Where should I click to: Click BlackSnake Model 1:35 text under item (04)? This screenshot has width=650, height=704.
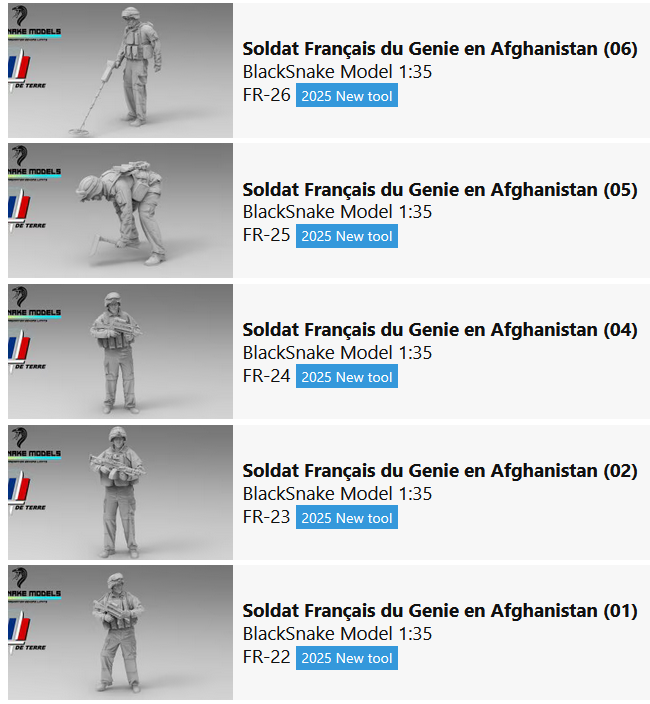(337, 353)
